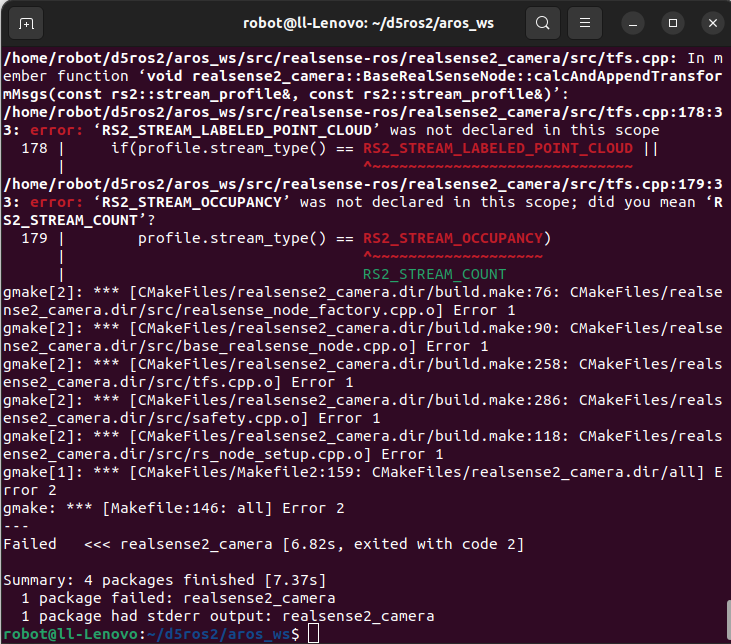Click '1 package had stderr output' line
The width and height of the screenshot is (731, 644).
(228, 616)
